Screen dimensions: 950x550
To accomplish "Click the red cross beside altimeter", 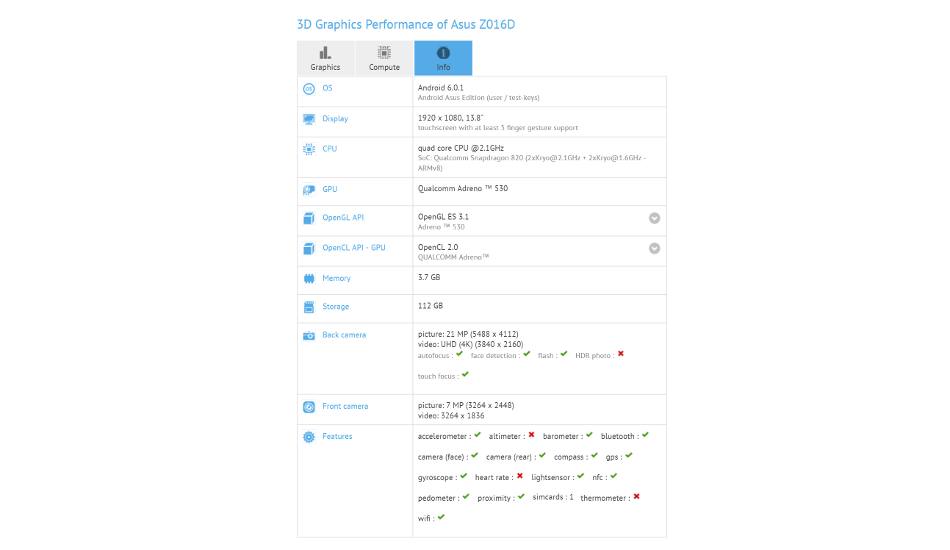I will pyautogui.click(x=531, y=435).
